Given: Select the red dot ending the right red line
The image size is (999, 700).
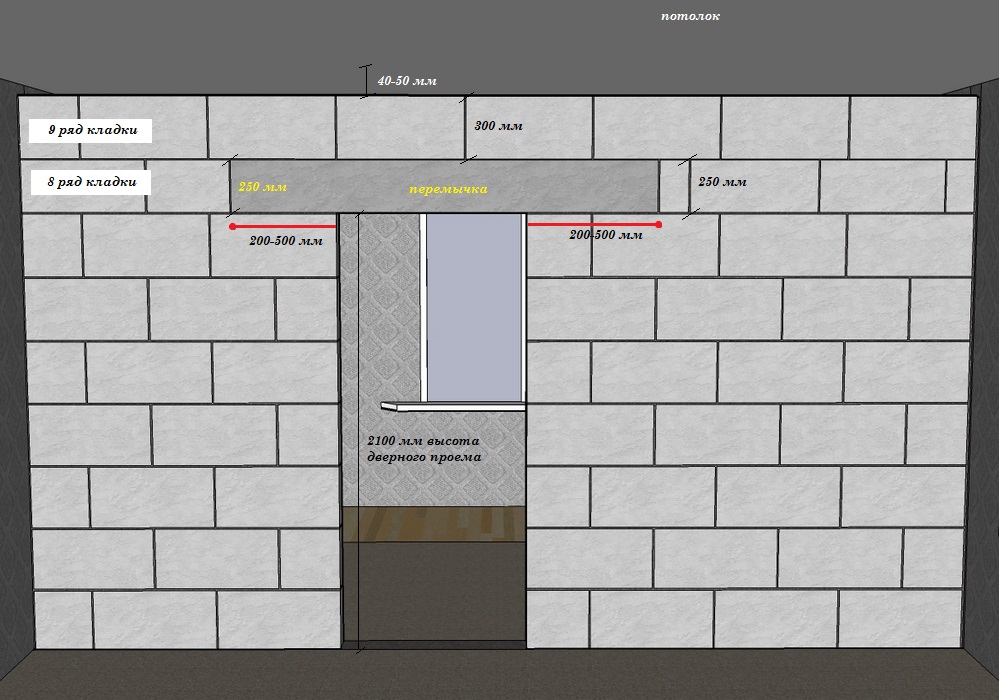Looking at the screenshot, I should pos(658,224).
